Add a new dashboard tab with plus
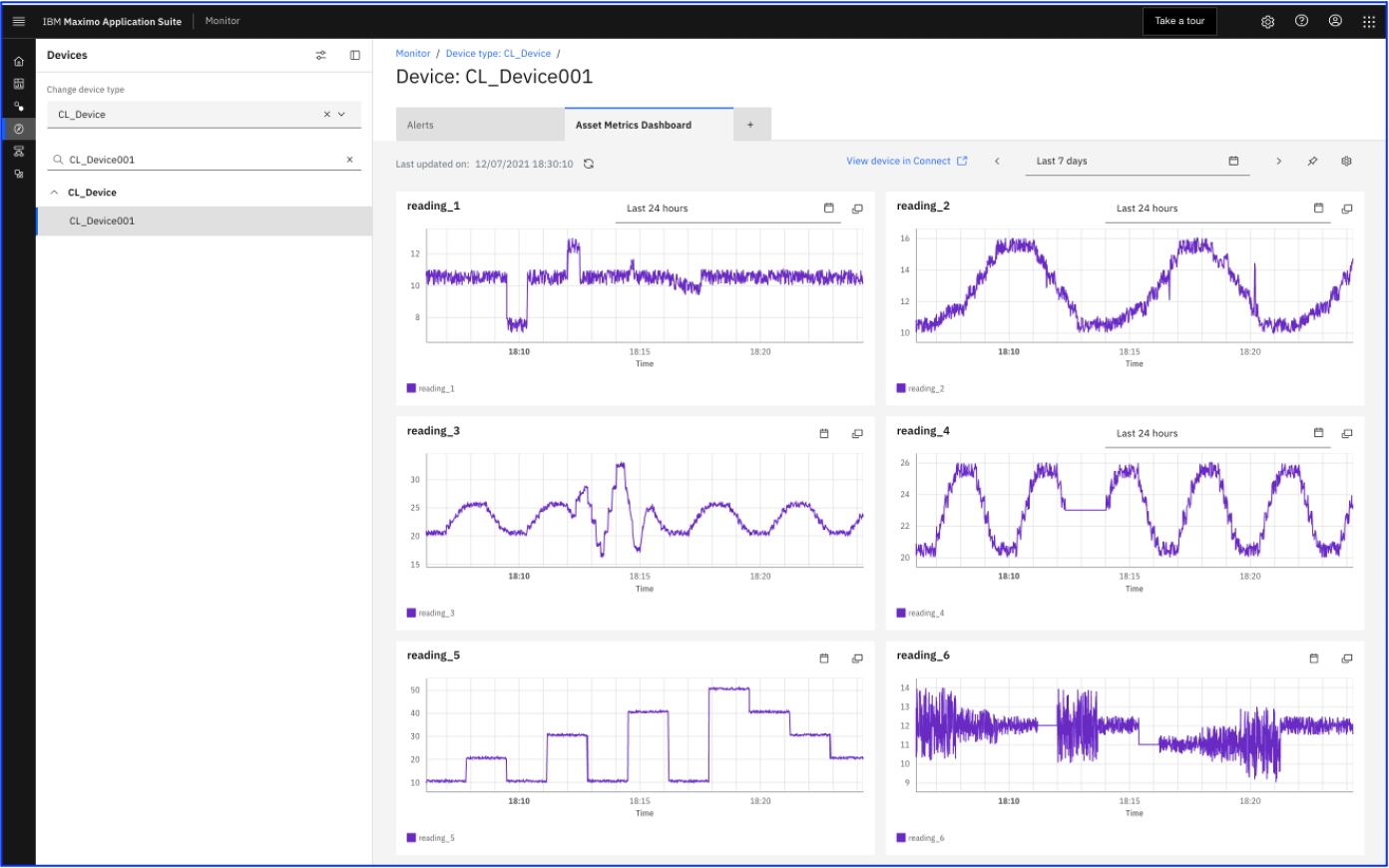 751,125
